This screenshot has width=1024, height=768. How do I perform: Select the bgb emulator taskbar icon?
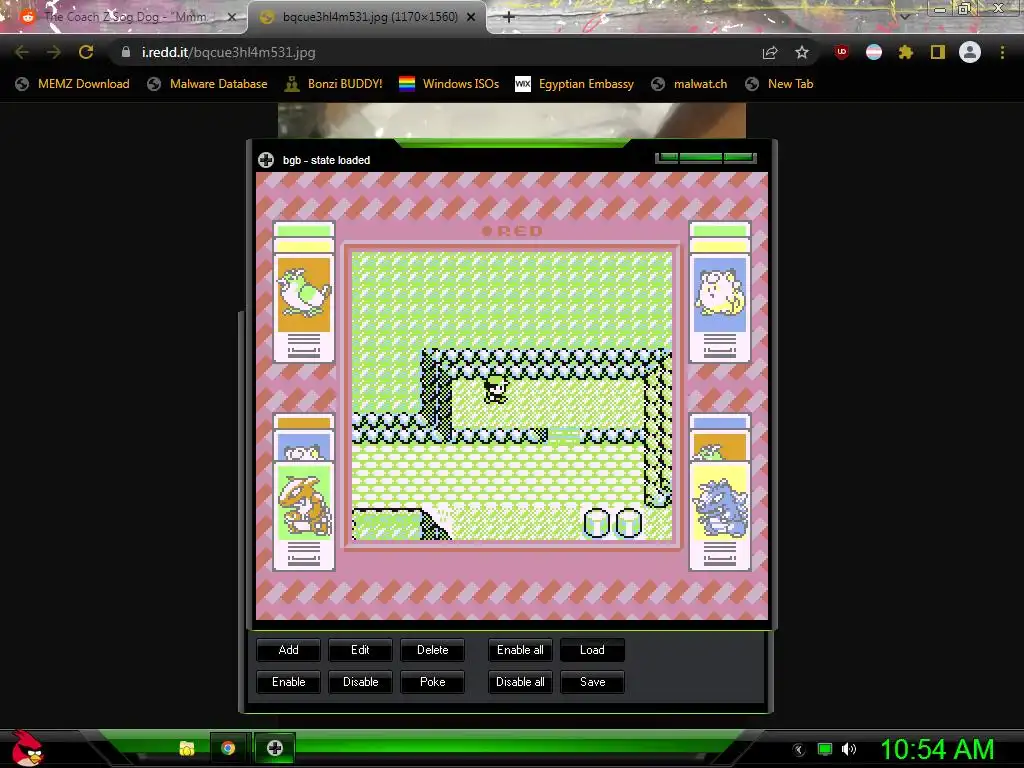pyautogui.click(x=274, y=748)
